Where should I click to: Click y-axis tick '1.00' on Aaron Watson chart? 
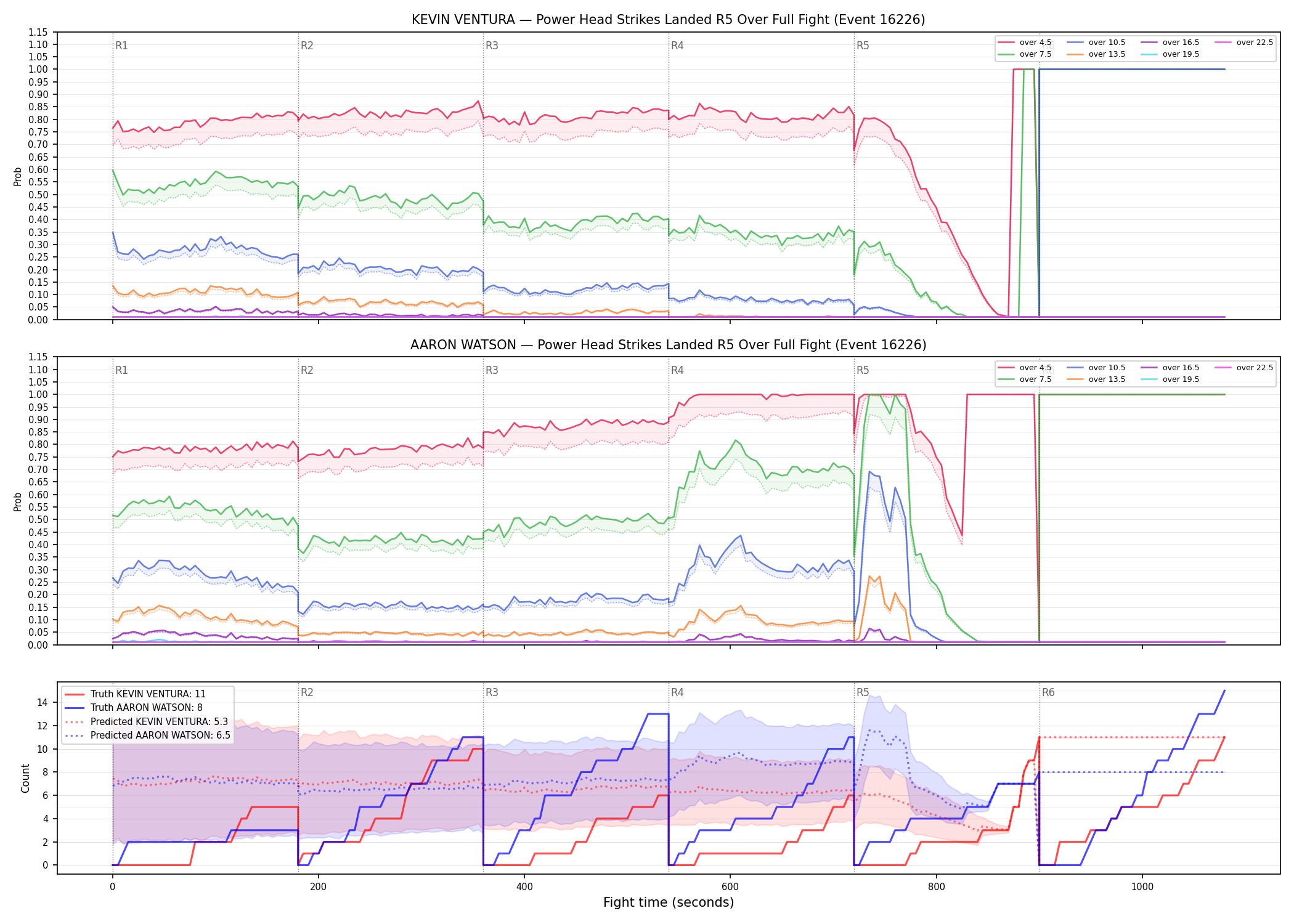(38, 395)
